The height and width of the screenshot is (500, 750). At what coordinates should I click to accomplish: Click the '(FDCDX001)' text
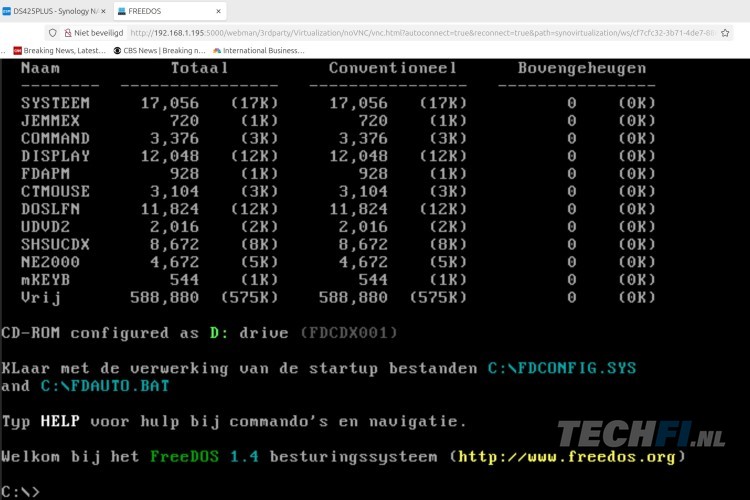coord(349,333)
